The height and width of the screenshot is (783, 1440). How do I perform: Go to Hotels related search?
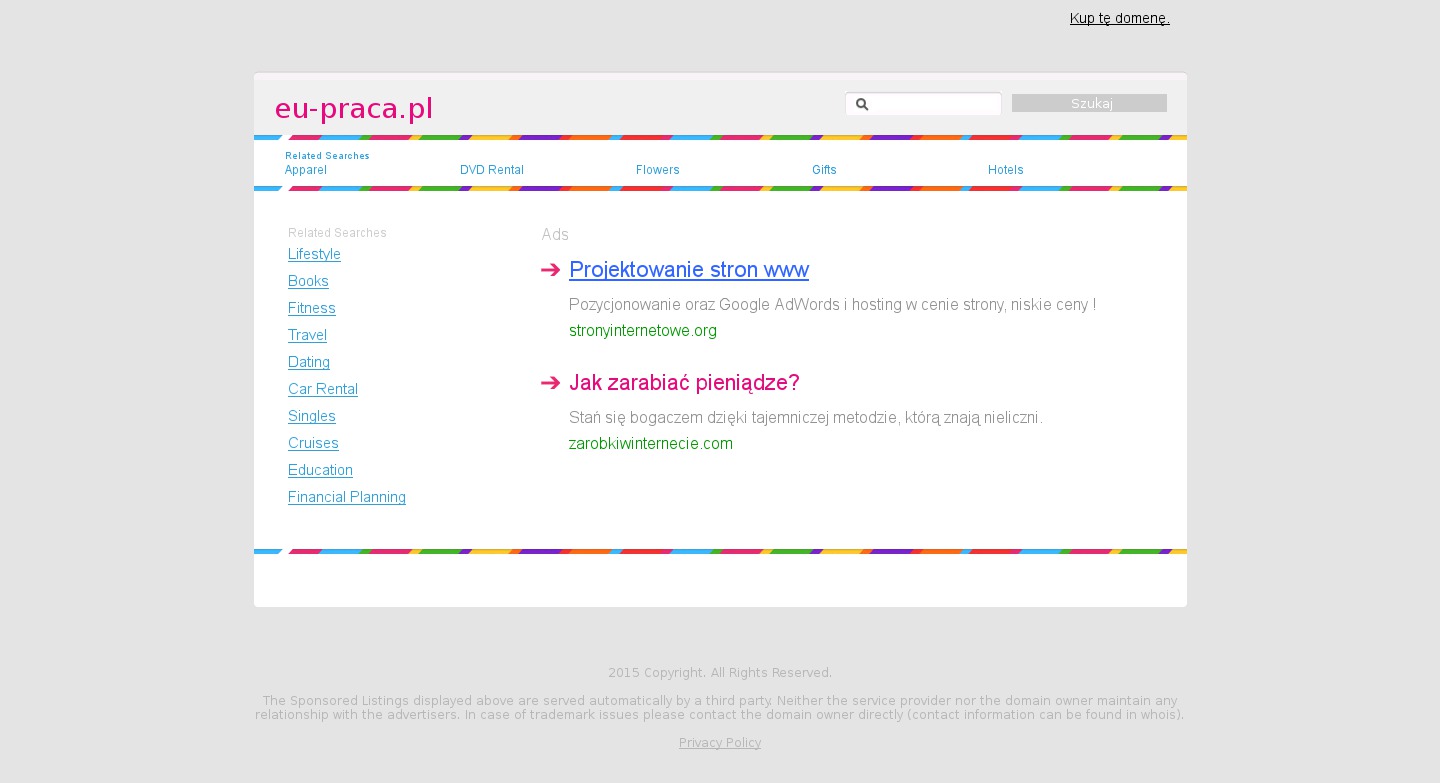pyautogui.click(x=1005, y=170)
